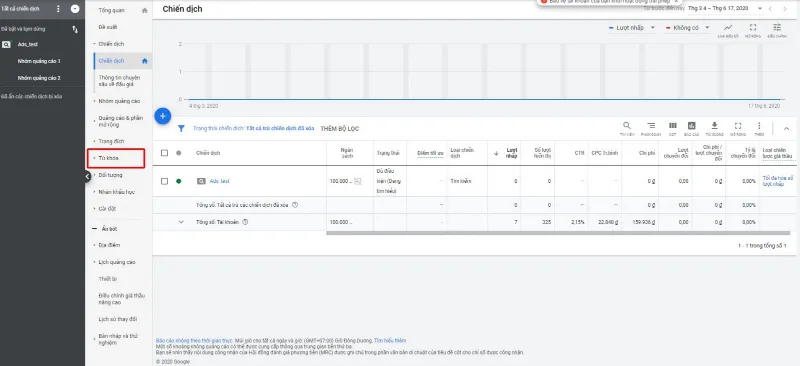Open the Ads_test campaign link in table

coord(219,181)
